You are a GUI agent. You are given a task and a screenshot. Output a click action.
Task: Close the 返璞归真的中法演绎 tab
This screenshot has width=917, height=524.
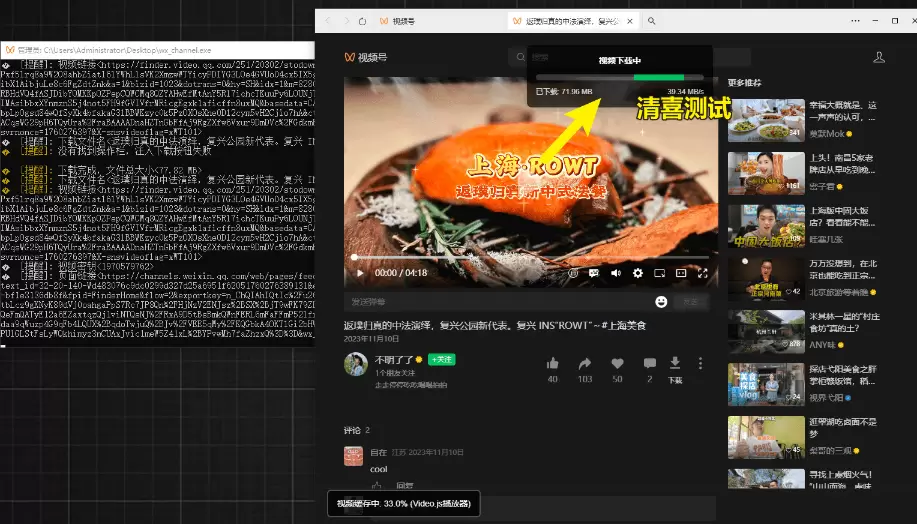point(630,21)
